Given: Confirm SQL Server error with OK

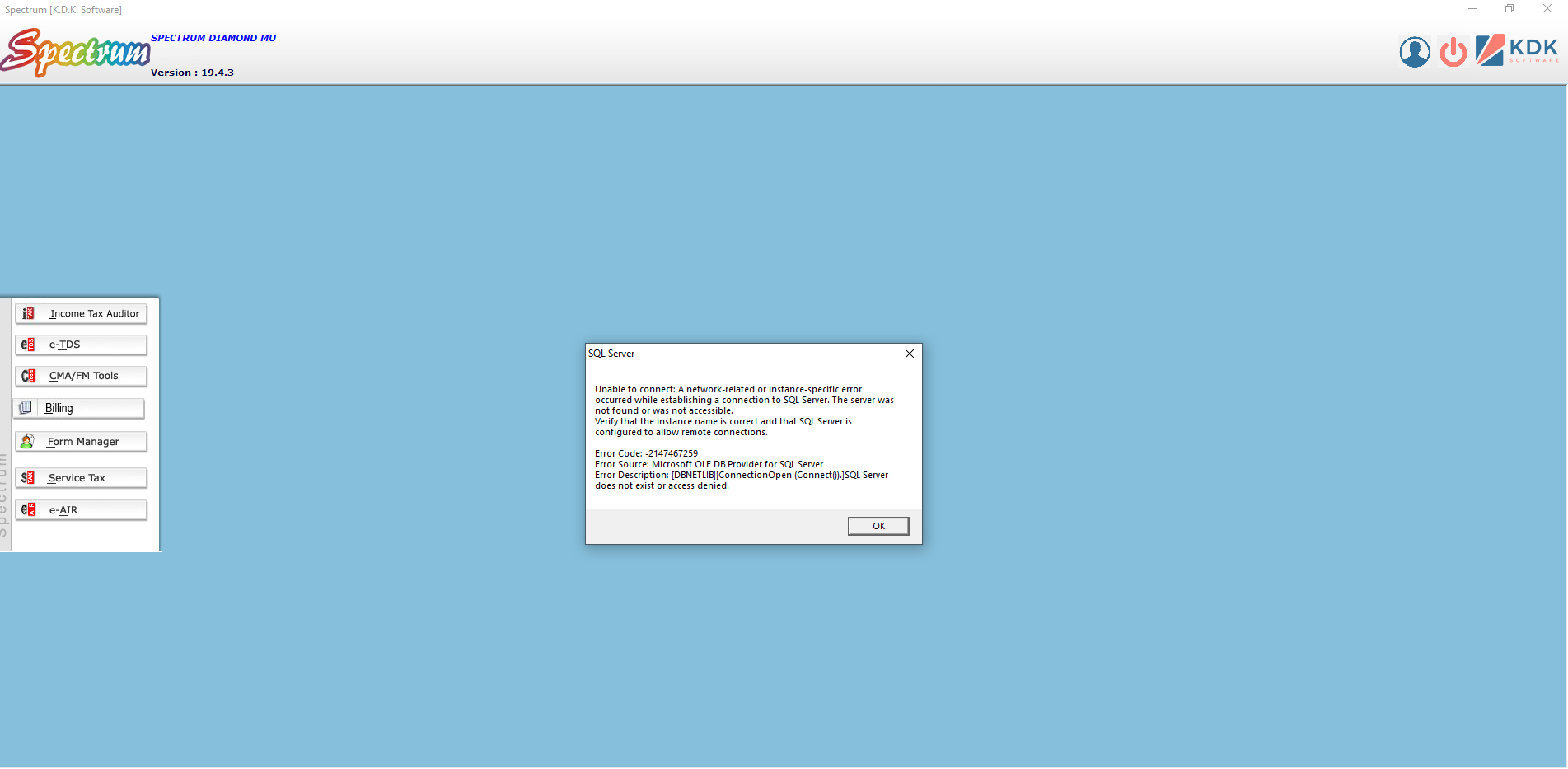Looking at the screenshot, I should click(878, 526).
